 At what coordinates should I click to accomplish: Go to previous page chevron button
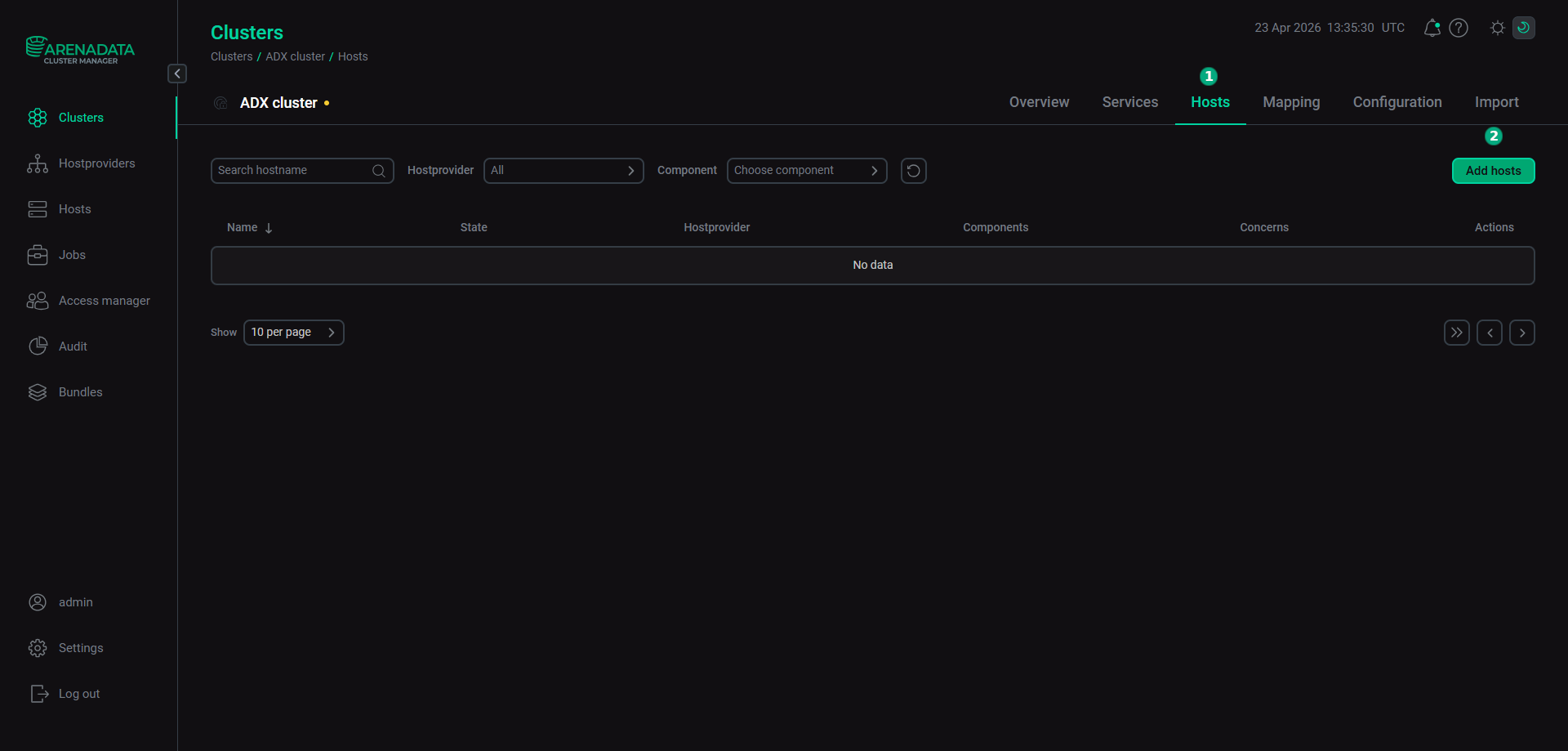1490,333
